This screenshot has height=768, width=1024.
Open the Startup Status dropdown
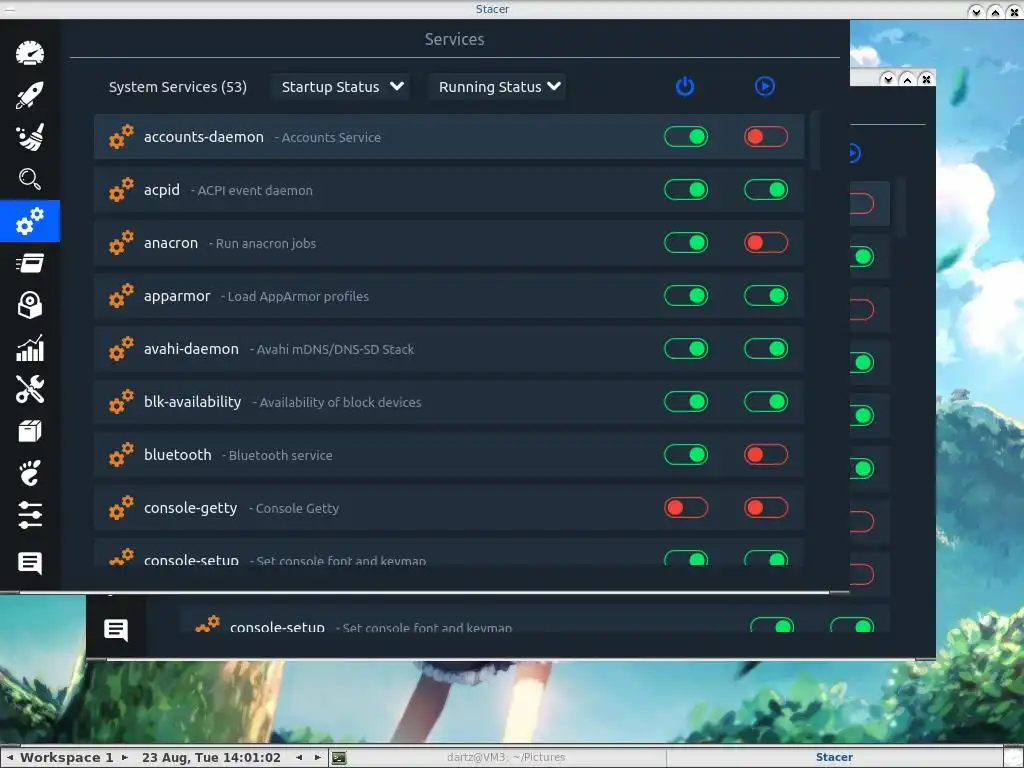(342, 87)
